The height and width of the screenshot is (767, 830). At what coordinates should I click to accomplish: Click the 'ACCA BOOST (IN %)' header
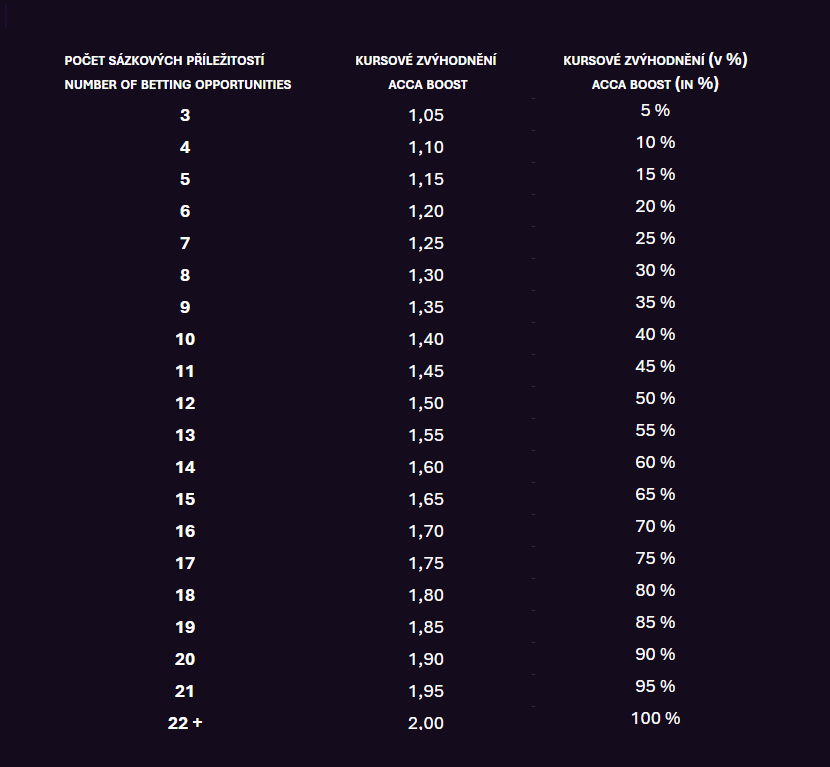[x=655, y=84]
